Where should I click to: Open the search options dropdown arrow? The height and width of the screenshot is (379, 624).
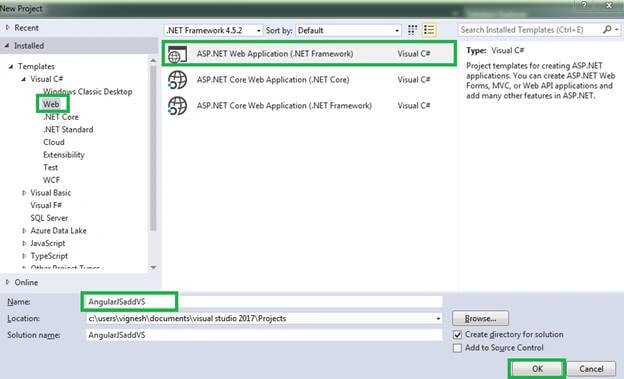click(616, 29)
